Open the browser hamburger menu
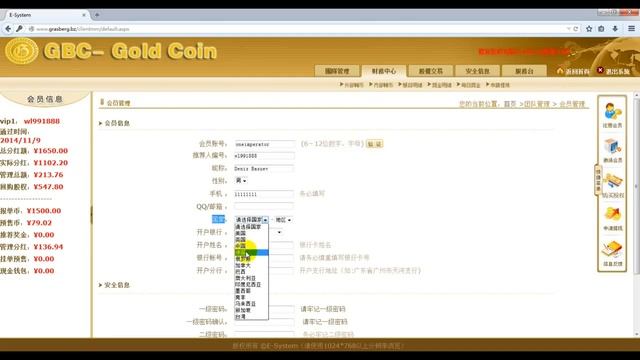This screenshot has height=360, width=640. pyautogui.click(x=631, y=29)
